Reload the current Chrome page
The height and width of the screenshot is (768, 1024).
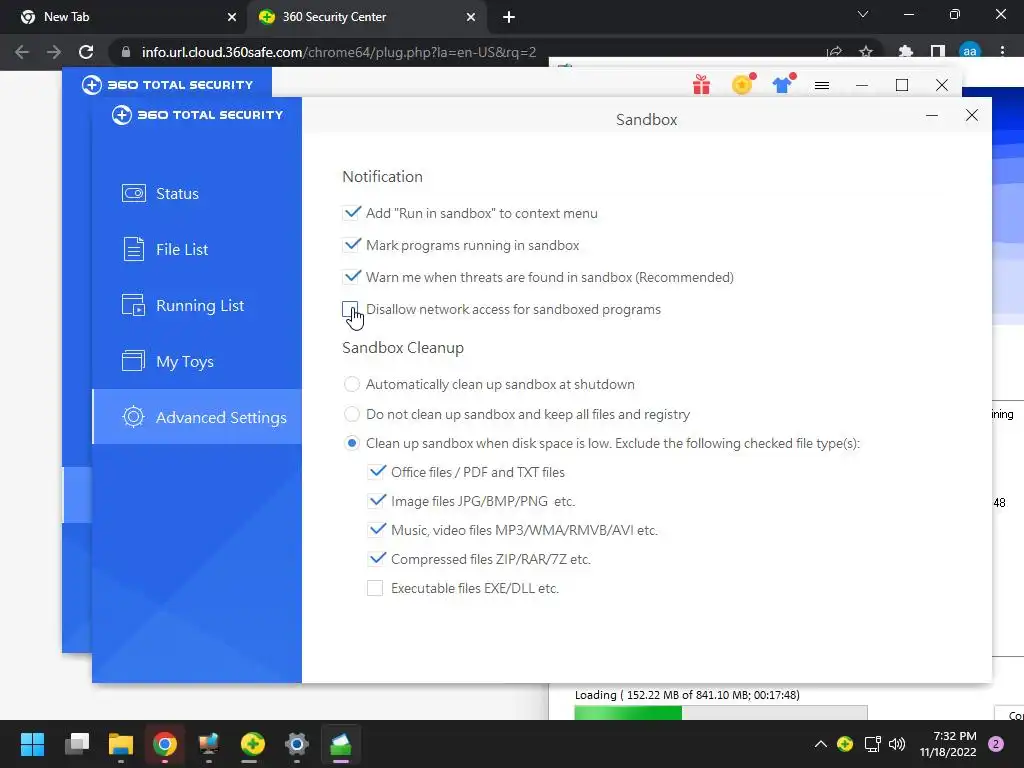point(86,52)
